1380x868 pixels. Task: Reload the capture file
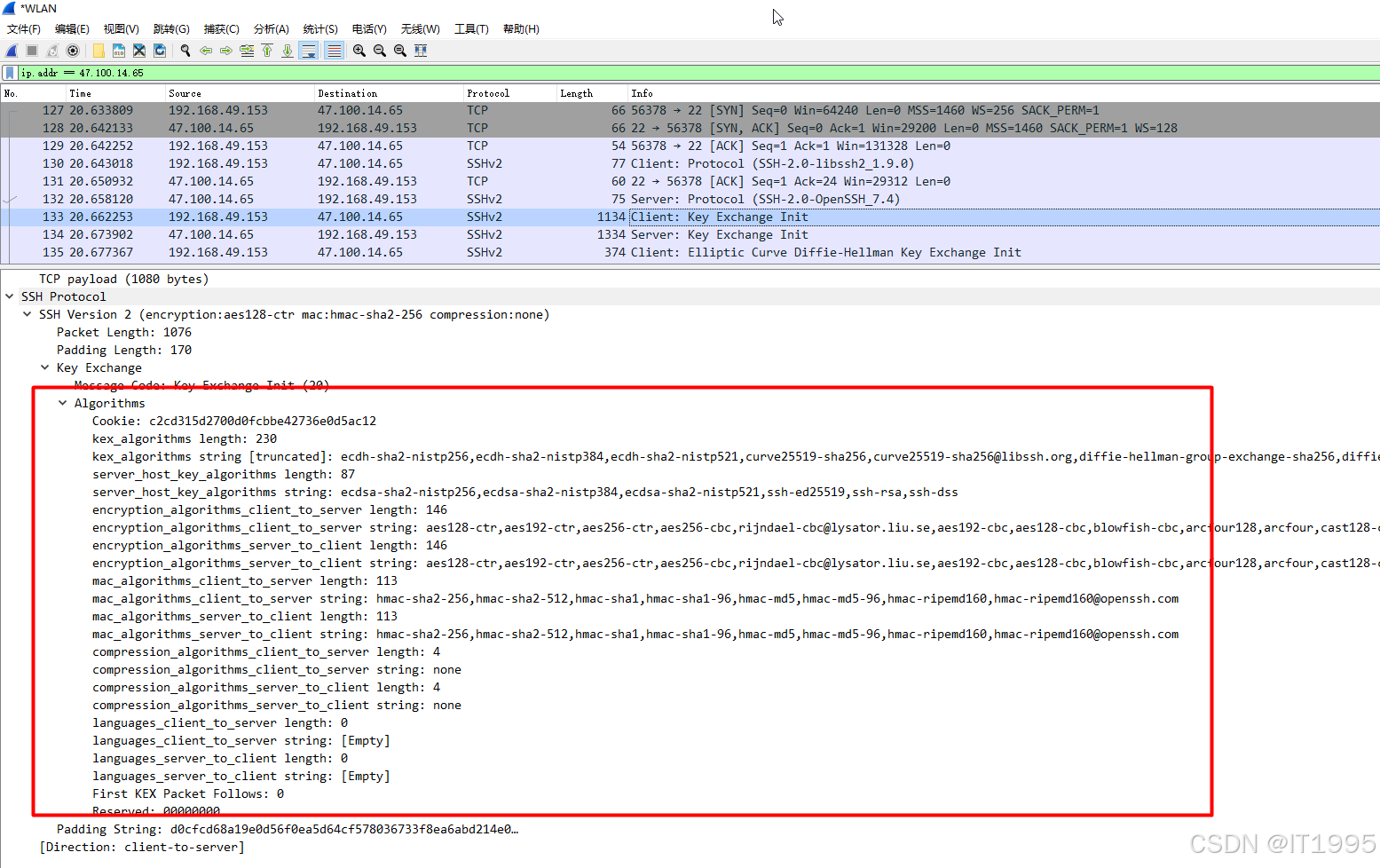tap(160, 51)
